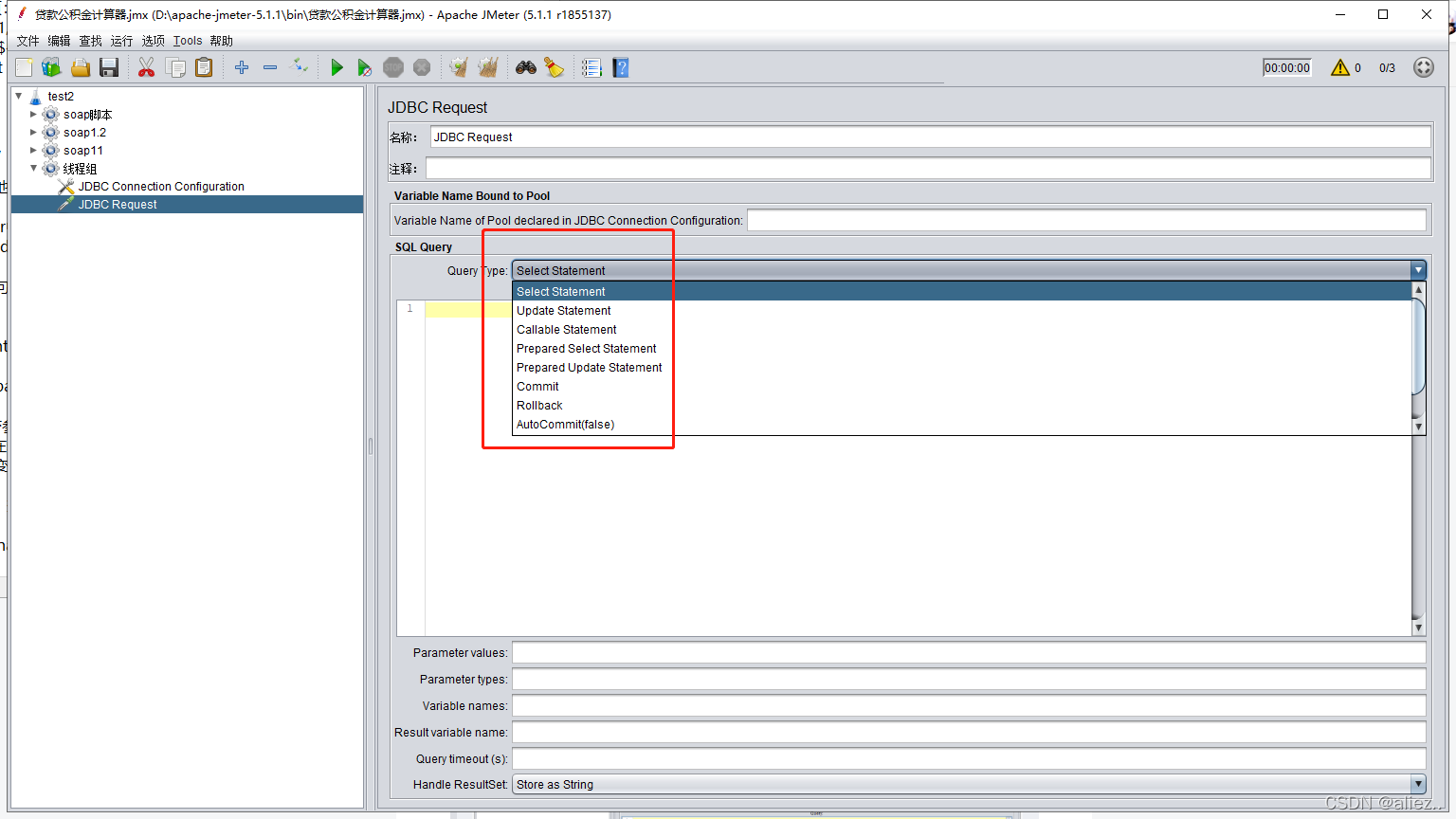1456x819 pixels.
Task: Save the test plan with floppy icon
Action: click(109, 67)
